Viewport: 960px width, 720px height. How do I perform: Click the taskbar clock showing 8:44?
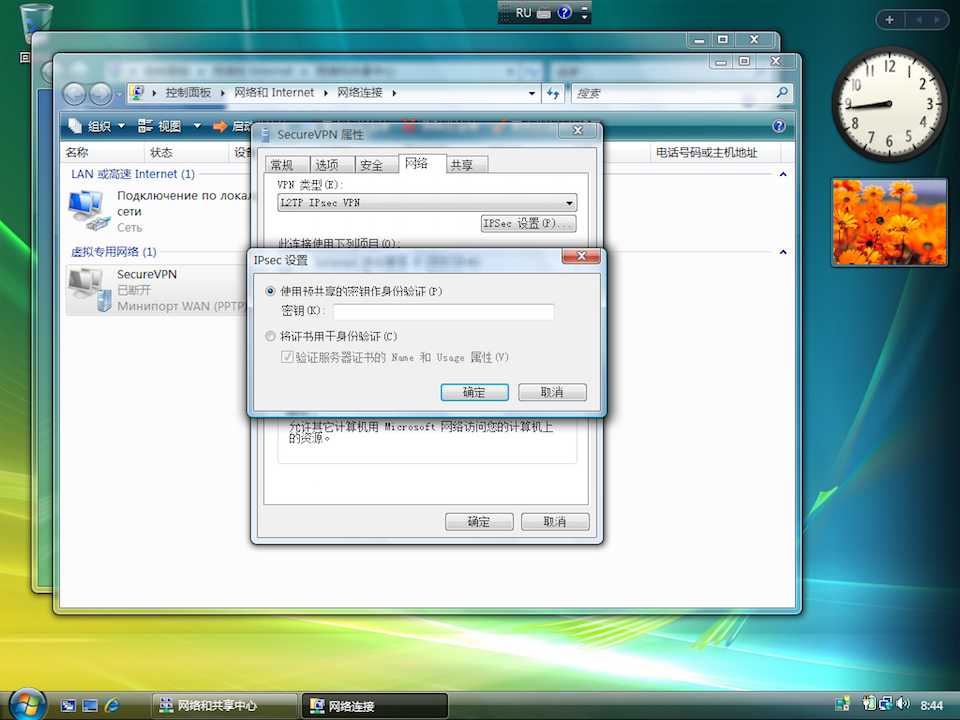click(x=932, y=706)
